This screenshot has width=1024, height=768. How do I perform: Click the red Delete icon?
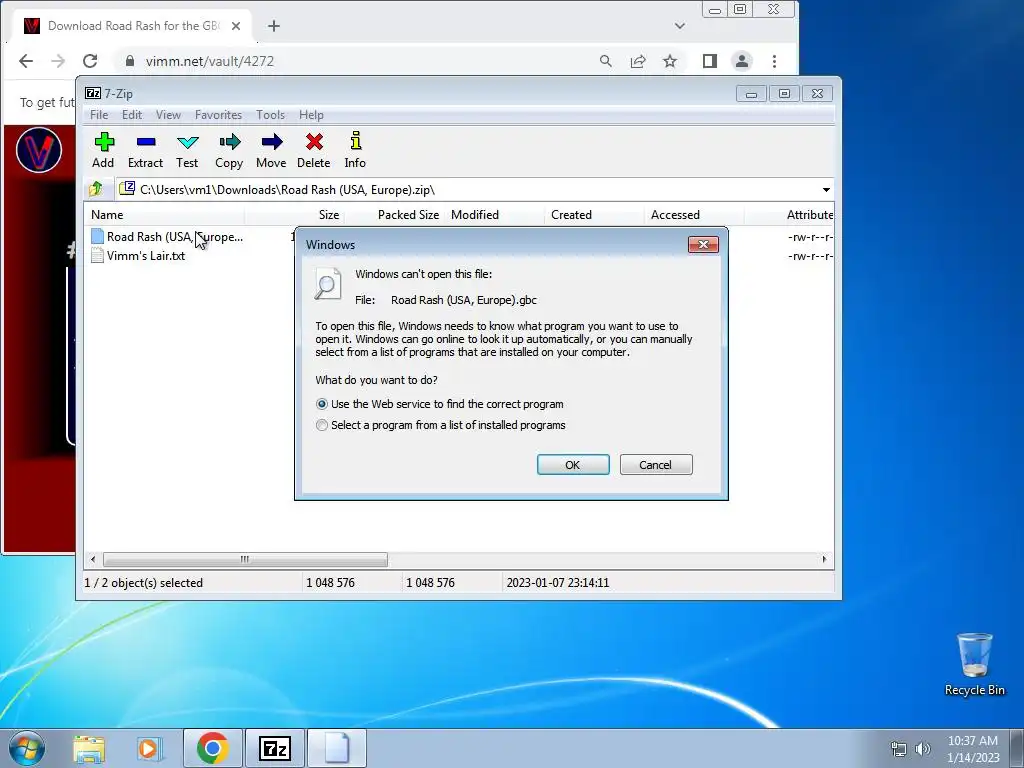(313, 151)
